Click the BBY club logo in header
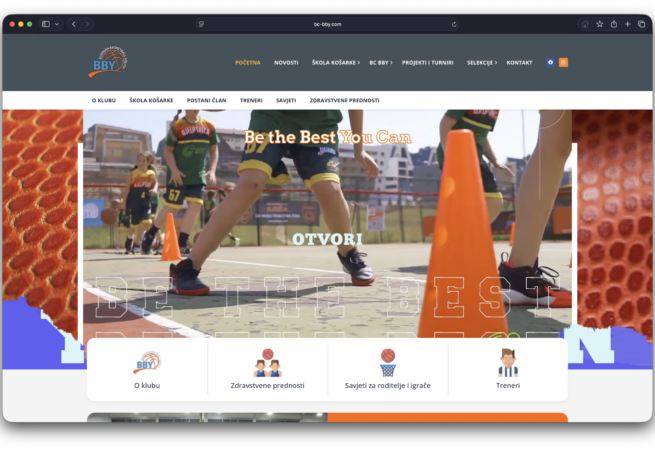 pyautogui.click(x=107, y=62)
